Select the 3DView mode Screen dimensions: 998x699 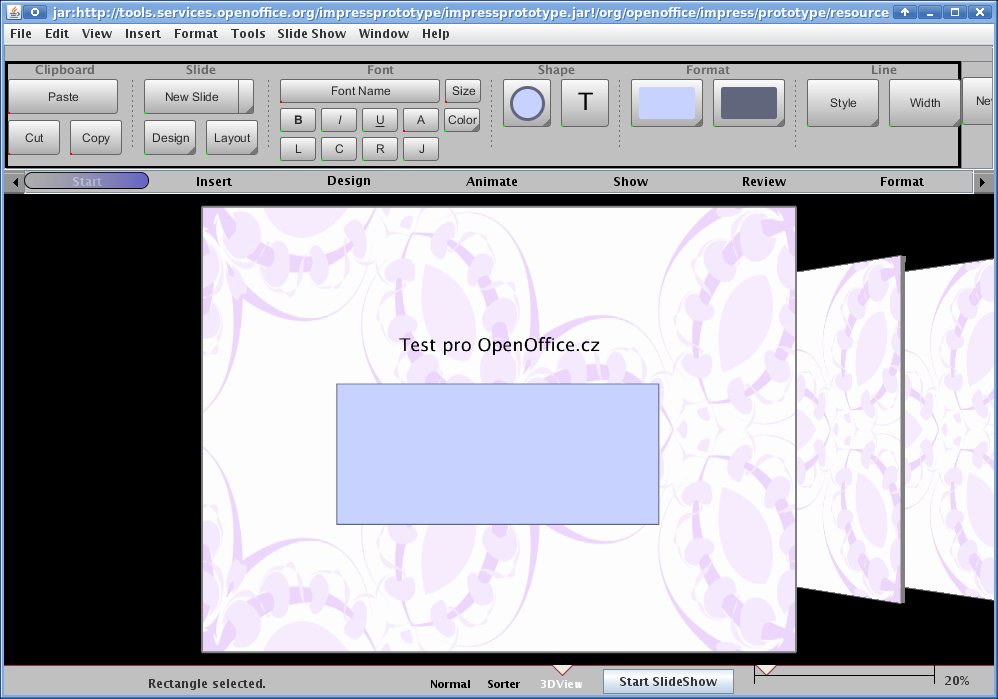(x=561, y=684)
